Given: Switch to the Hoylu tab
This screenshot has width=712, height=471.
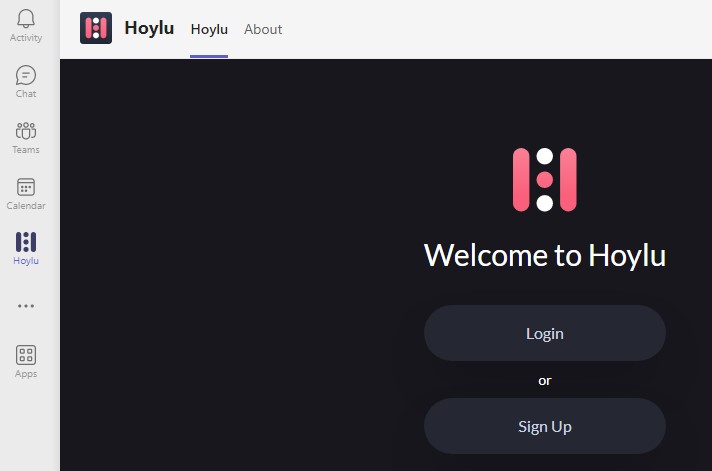Looking at the screenshot, I should click(209, 29).
